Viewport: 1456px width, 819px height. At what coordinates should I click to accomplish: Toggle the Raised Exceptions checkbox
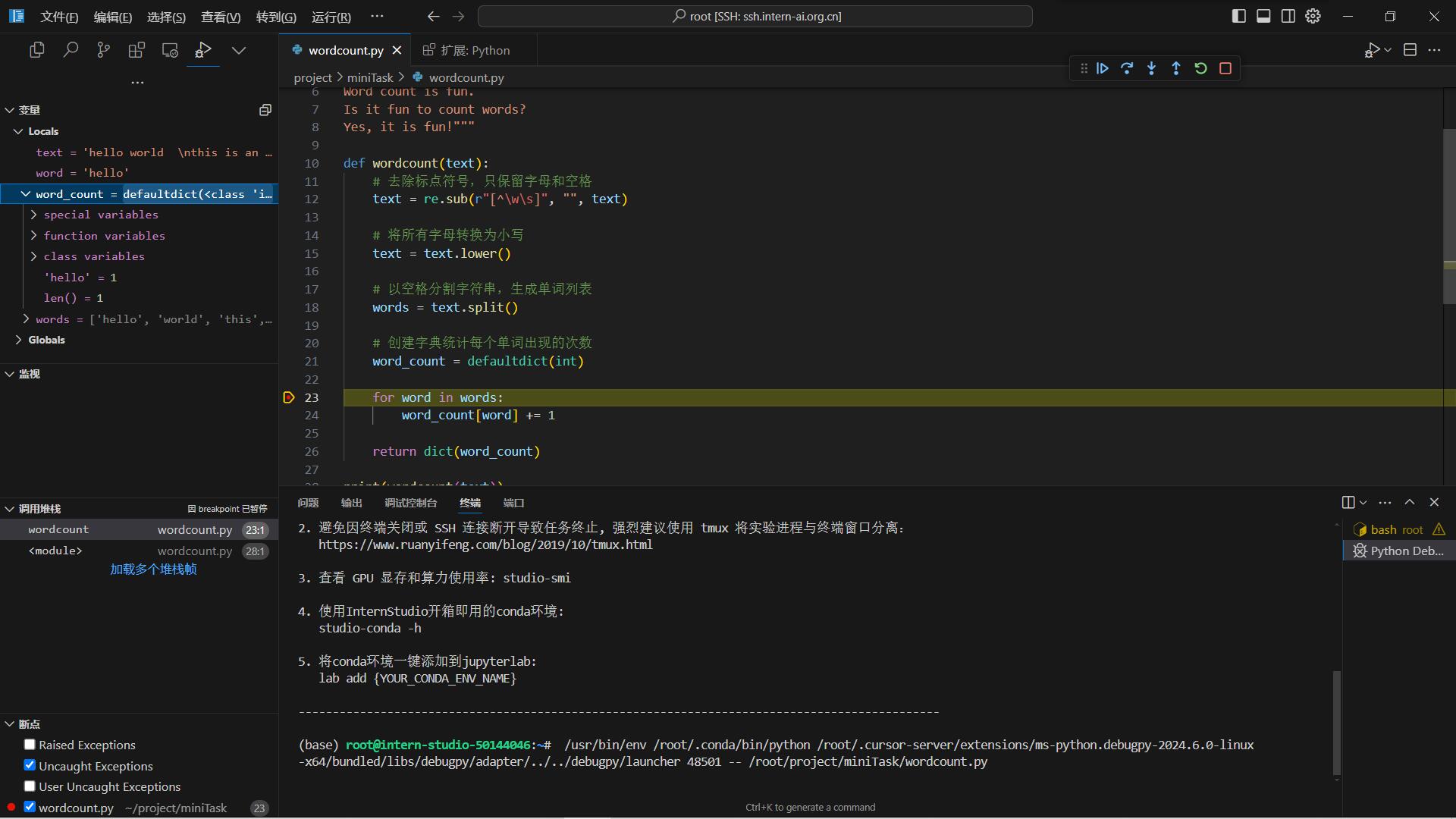(x=30, y=745)
